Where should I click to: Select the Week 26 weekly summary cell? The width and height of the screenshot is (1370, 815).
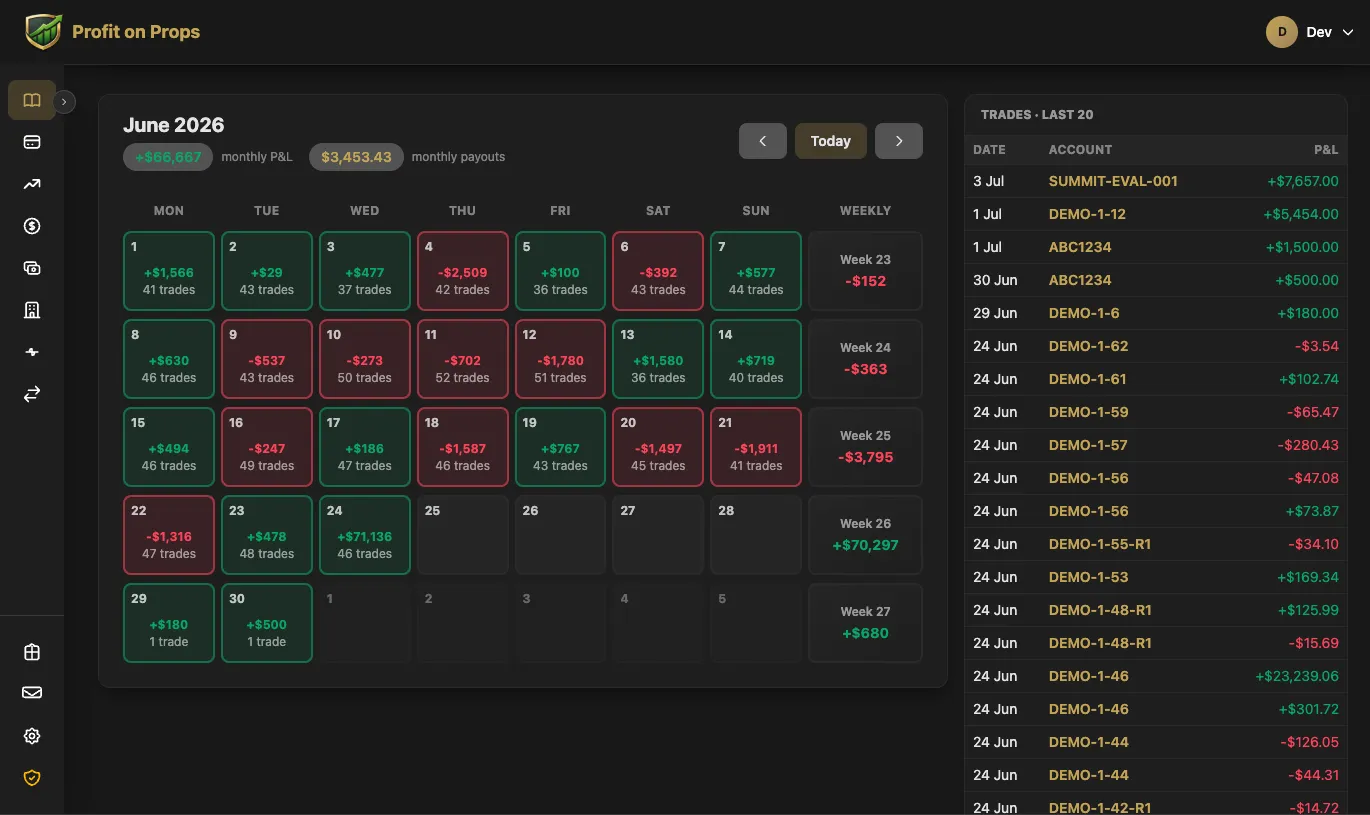pos(865,535)
